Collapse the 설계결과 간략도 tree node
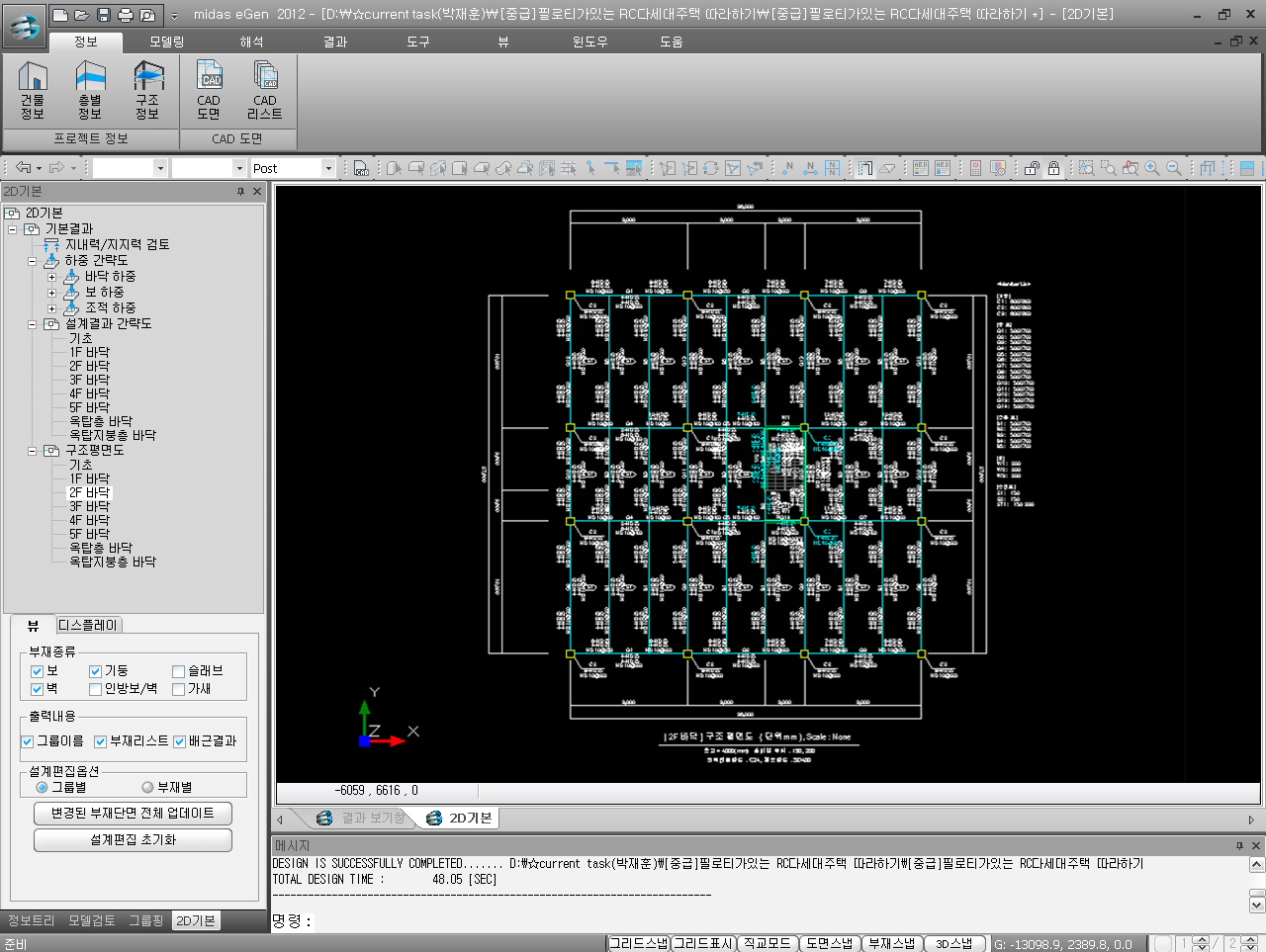 pos(32,324)
